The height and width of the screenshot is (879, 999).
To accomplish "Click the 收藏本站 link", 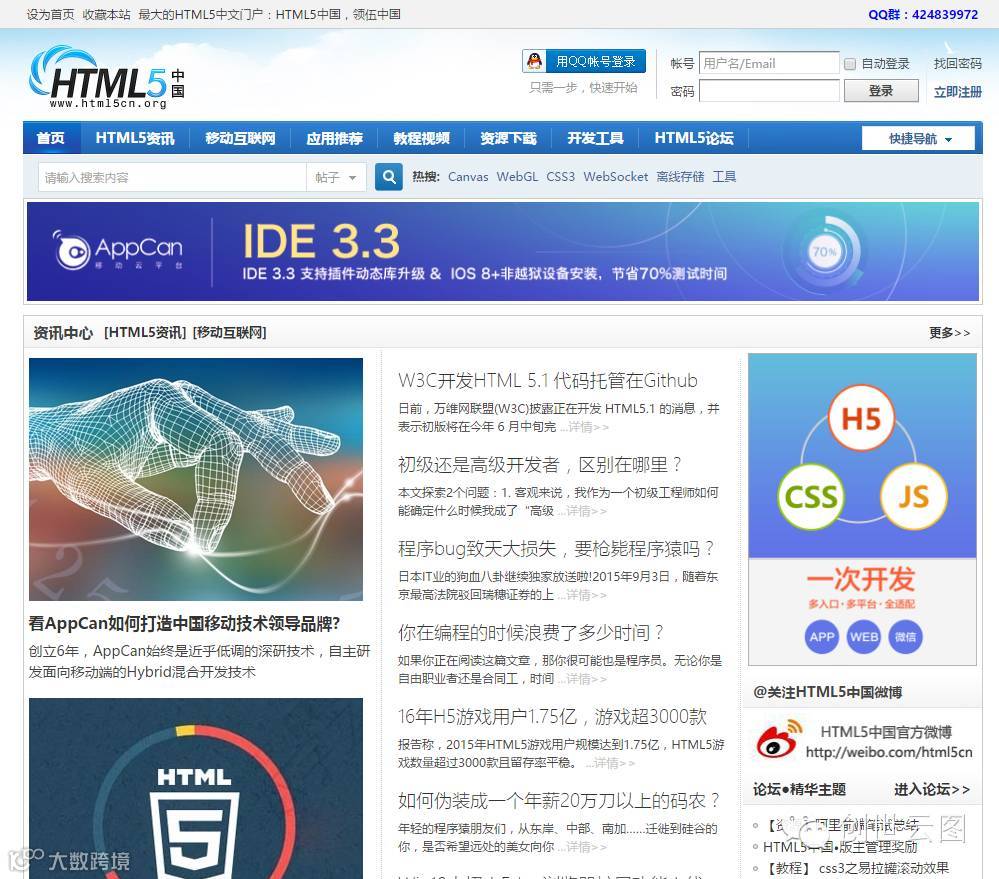I will click(106, 14).
